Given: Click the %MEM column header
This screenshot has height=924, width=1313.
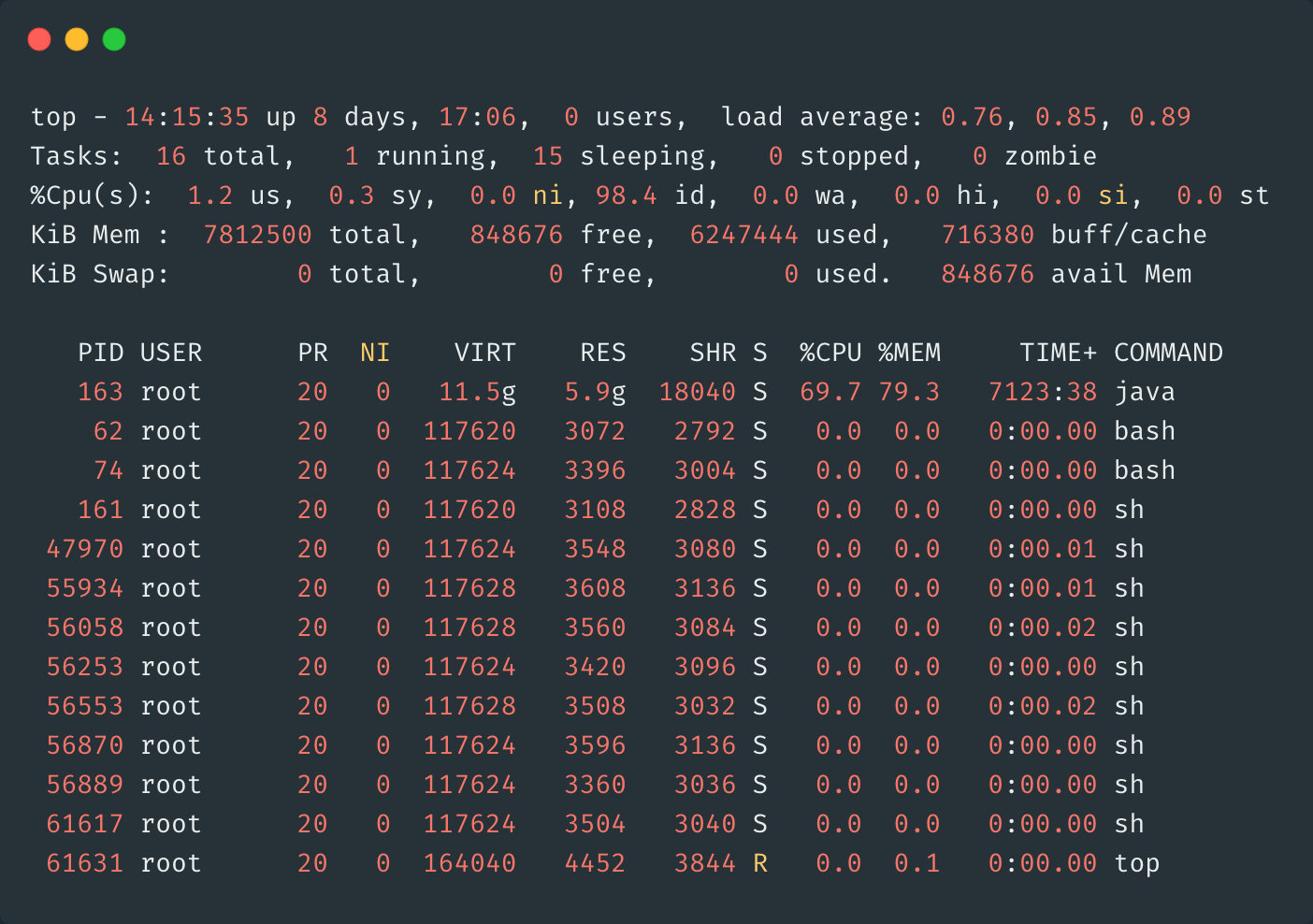Looking at the screenshot, I should point(909,353).
